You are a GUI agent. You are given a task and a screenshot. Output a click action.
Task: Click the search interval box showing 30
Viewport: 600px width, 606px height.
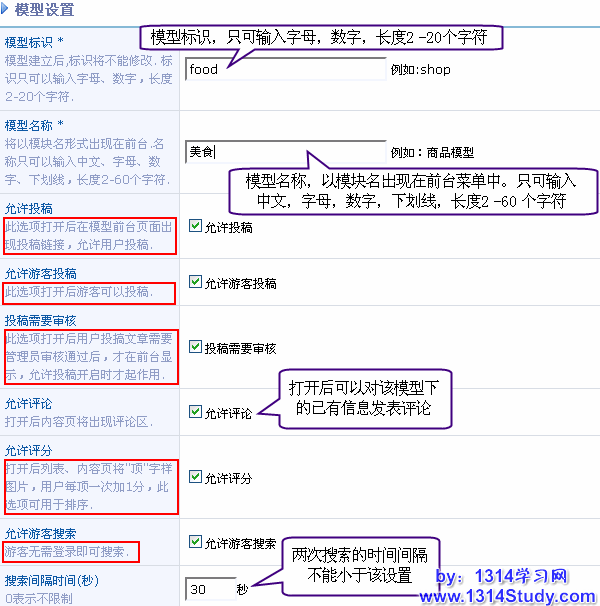tap(209, 589)
